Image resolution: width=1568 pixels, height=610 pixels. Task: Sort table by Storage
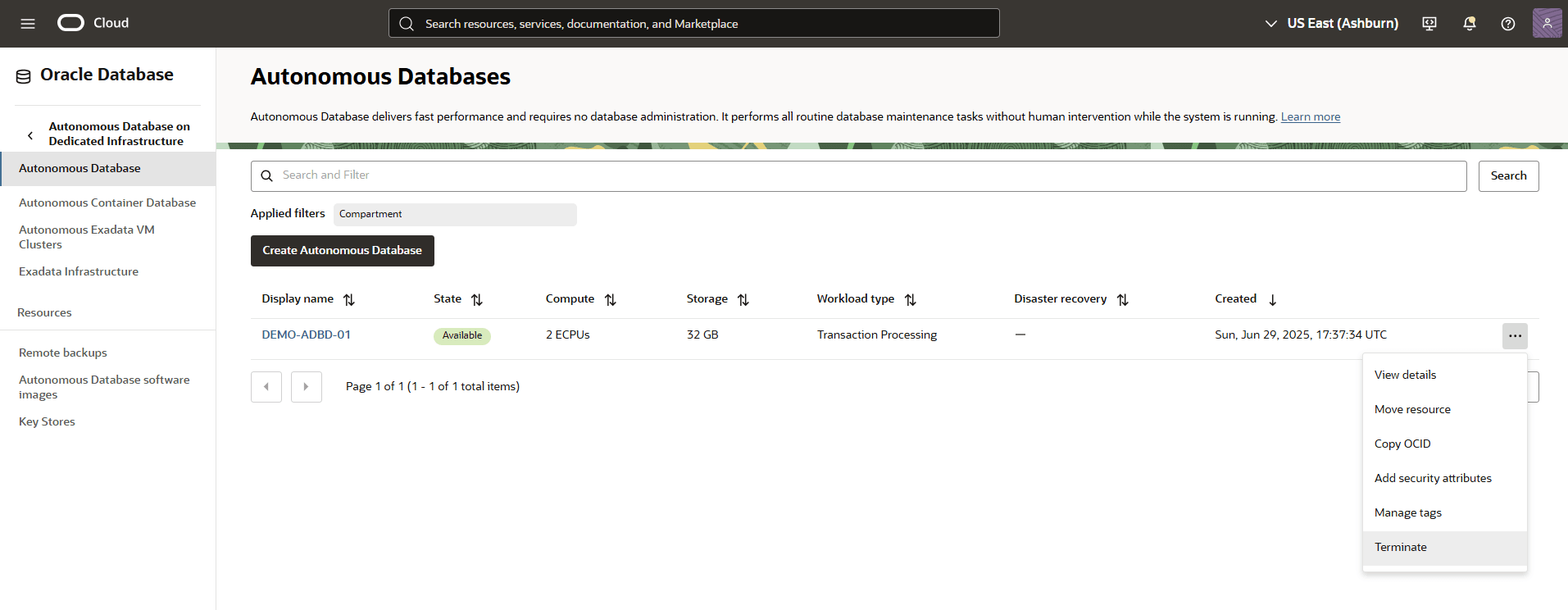click(x=743, y=300)
